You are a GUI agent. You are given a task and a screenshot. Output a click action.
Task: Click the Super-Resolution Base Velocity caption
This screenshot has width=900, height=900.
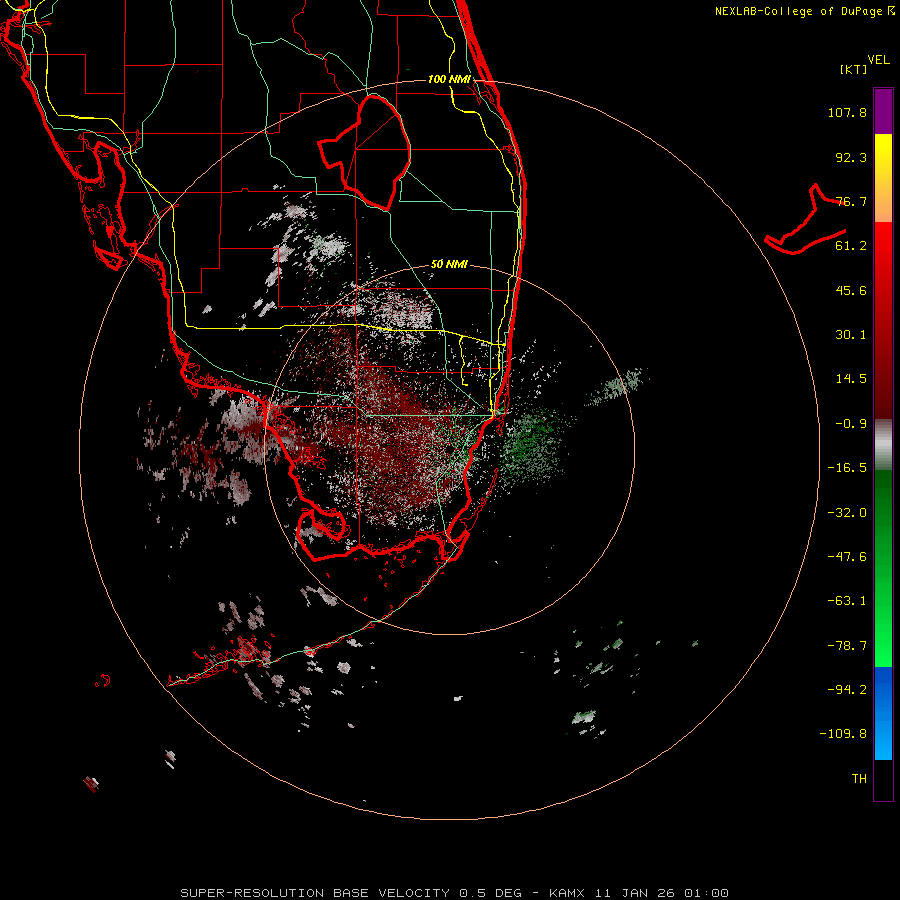point(455,893)
